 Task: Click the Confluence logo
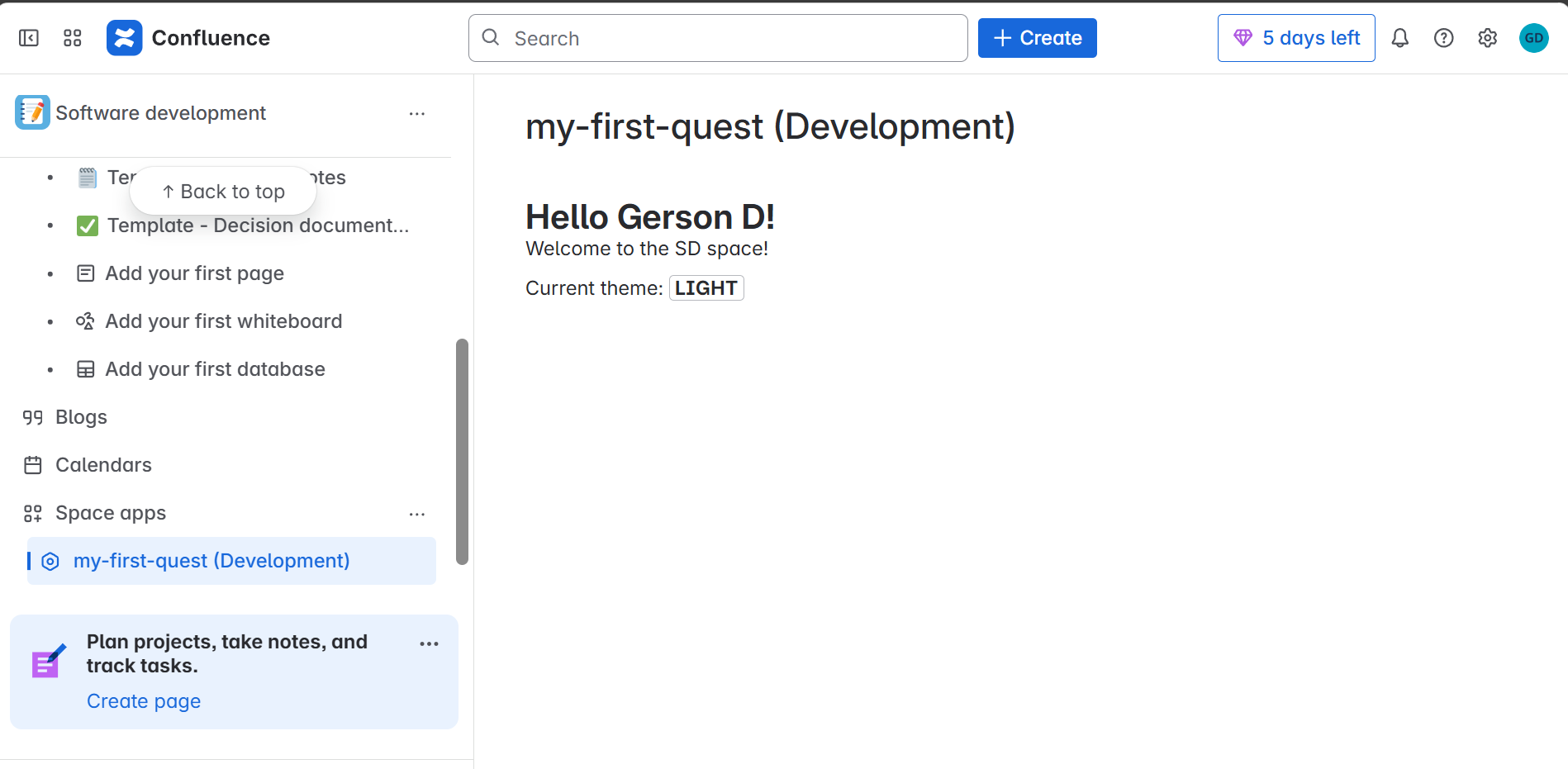(x=125, y=37)
